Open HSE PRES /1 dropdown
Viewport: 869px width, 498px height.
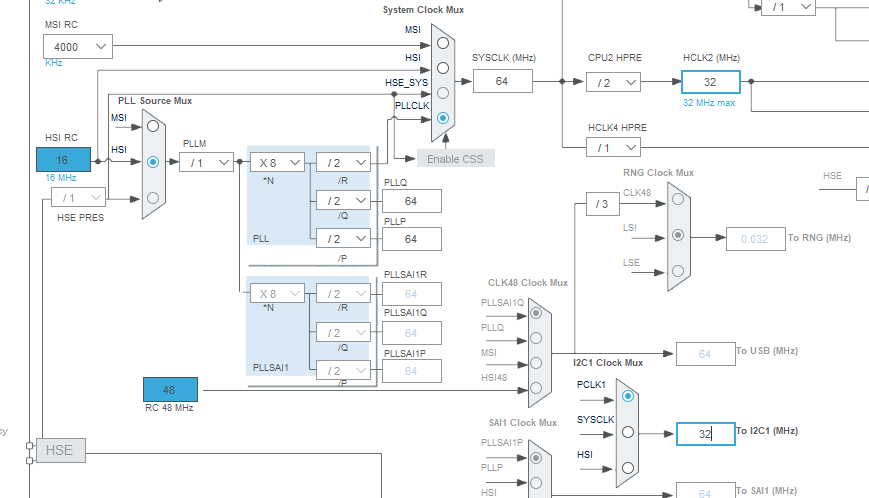click(78, 197)
